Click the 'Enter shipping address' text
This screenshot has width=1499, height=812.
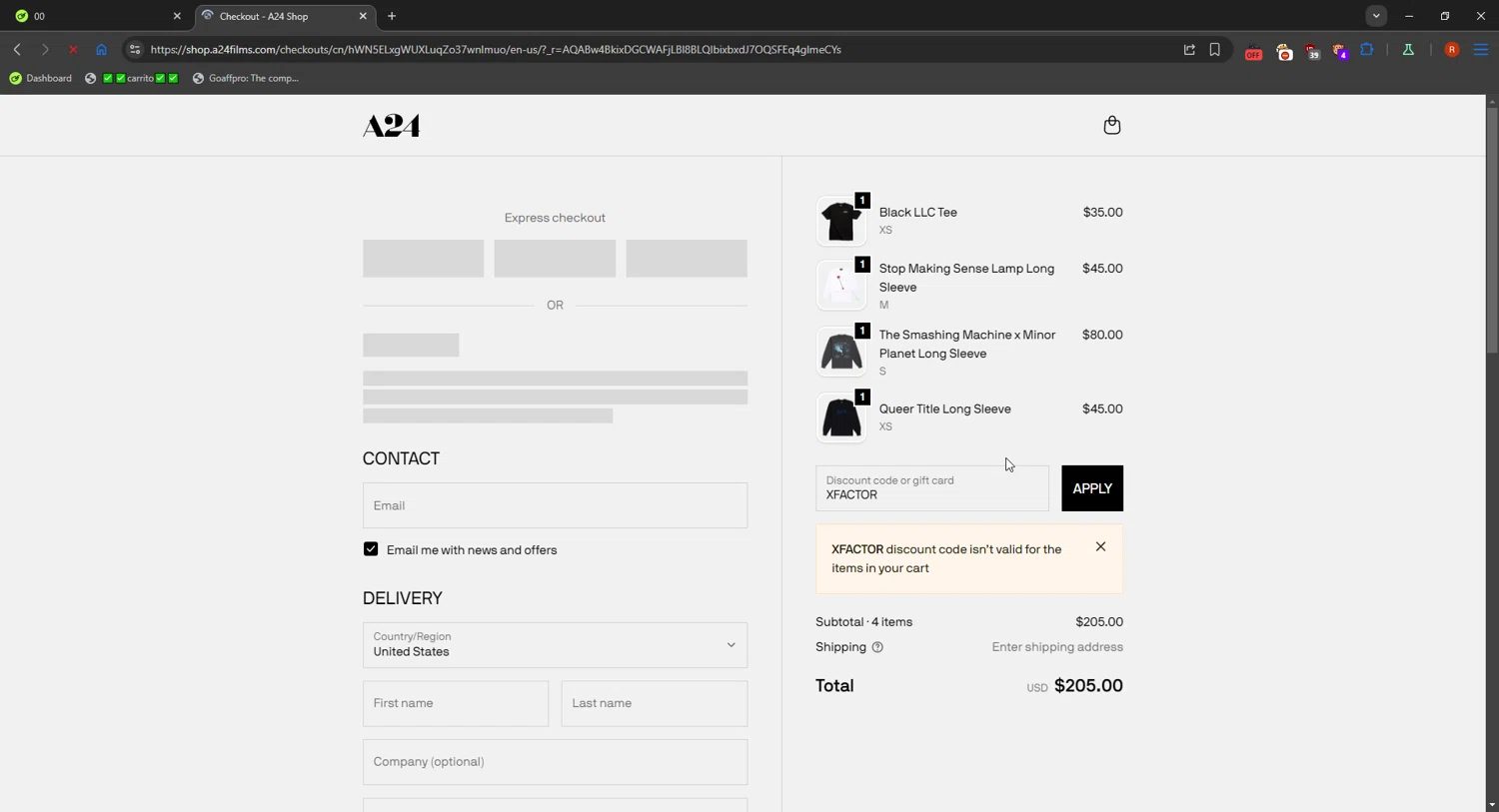pyautogui.click(x=1057, y=647)
